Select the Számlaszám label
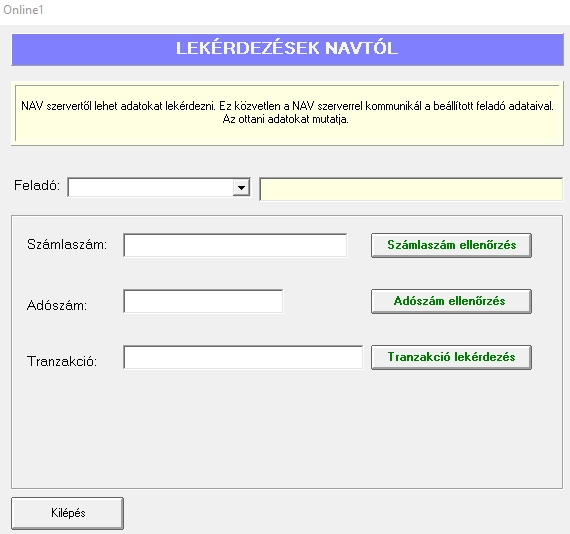This screenshot has width=570, height=534. pyautogui.click(x=67, y=245)
